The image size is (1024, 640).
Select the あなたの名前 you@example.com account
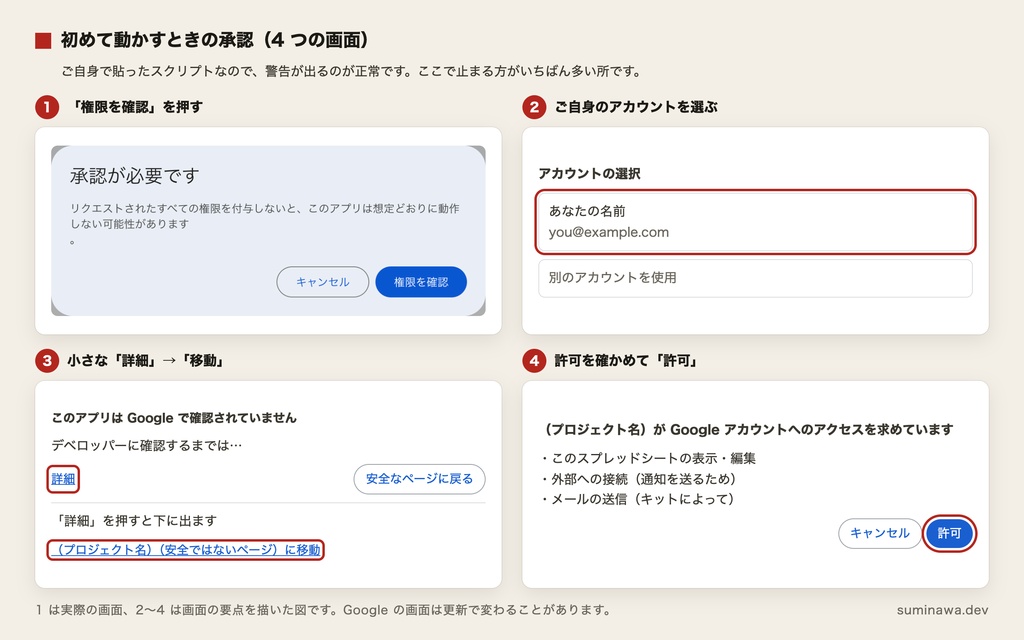(755, 221)
